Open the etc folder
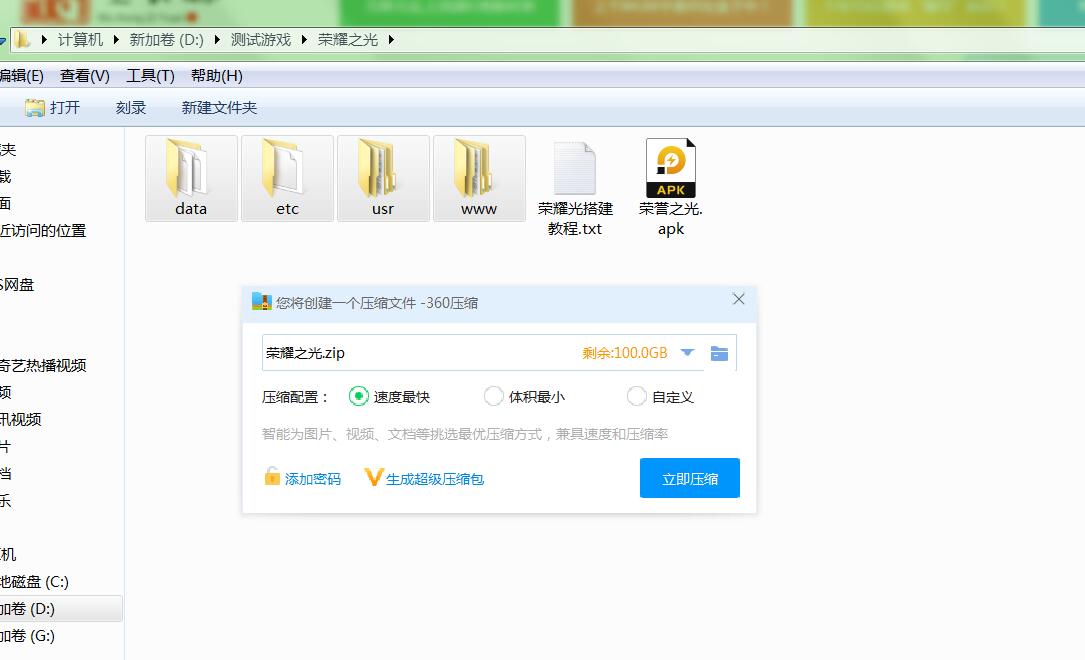 click(287, 170)
